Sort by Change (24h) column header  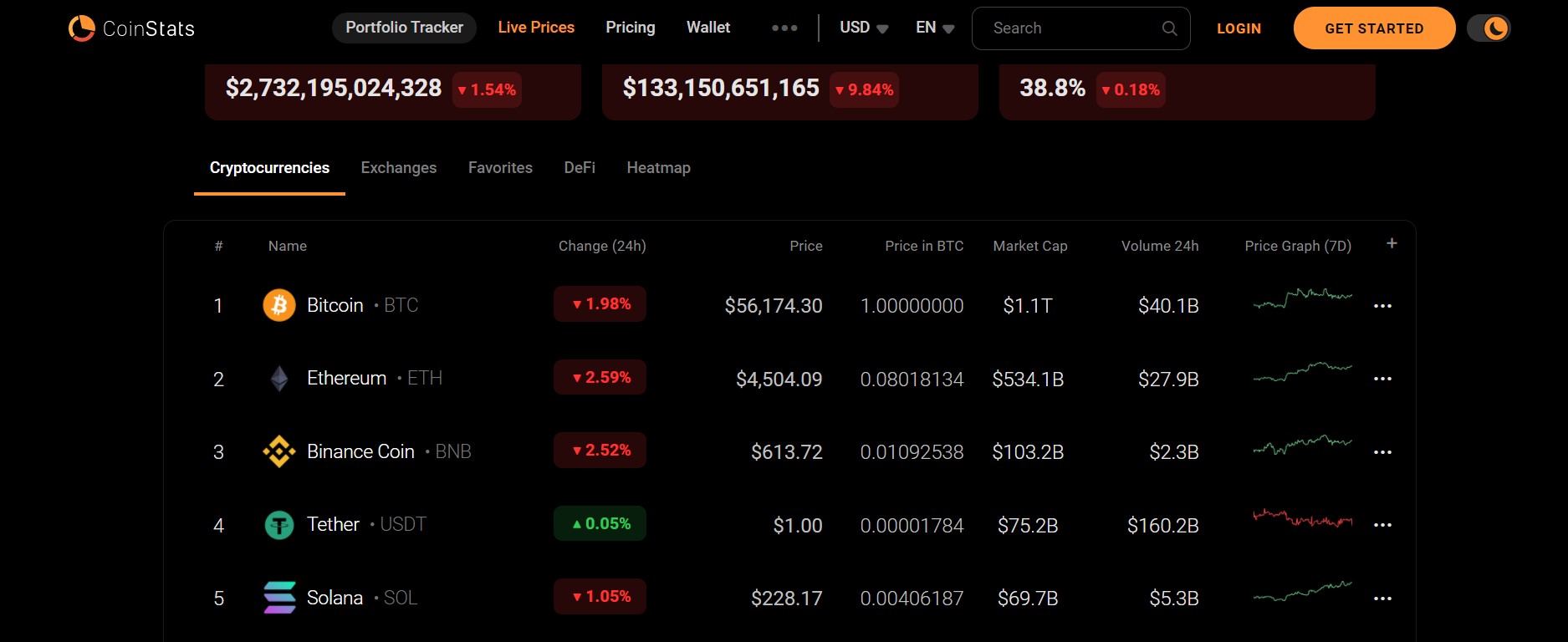pyautogui.click(x=602, y=246)
